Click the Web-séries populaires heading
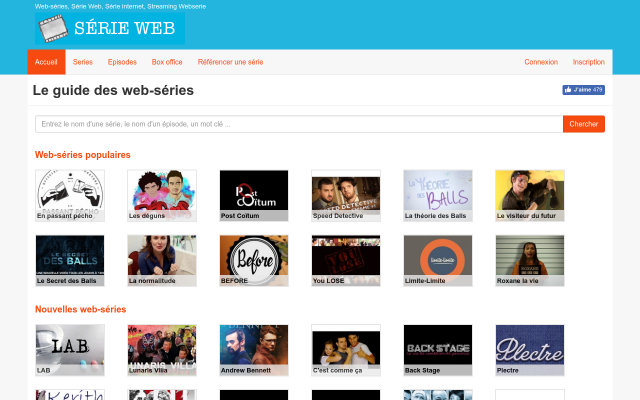 [82, 155]
